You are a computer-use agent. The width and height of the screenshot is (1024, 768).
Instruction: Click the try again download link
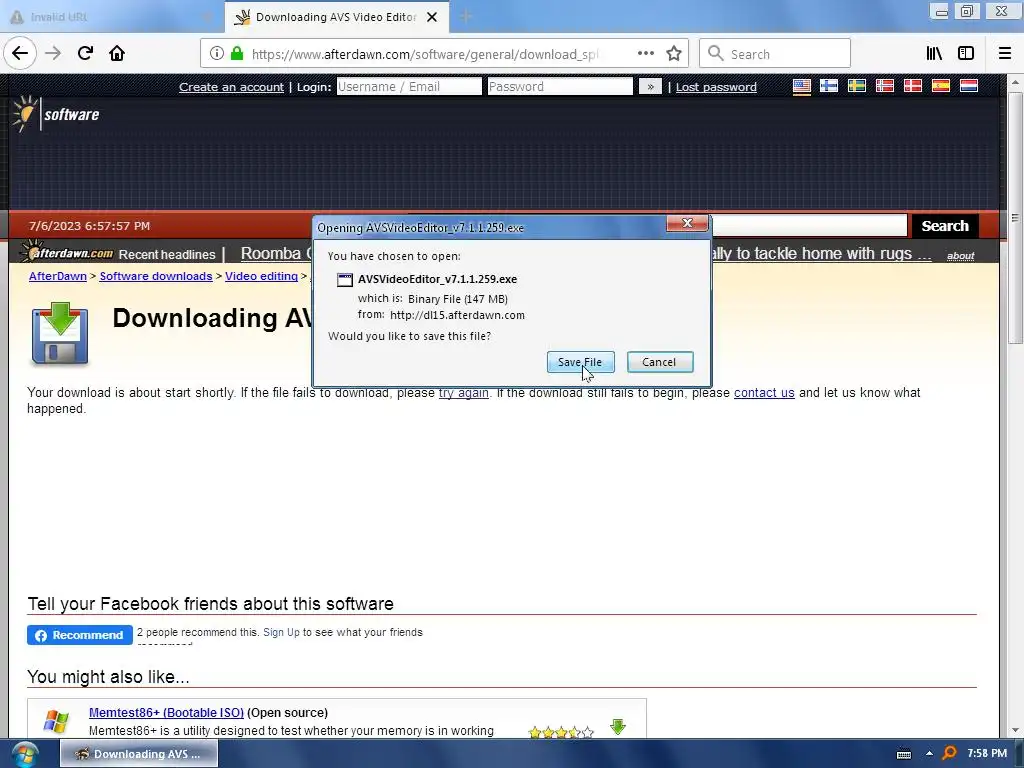click(x=463, y=392)
